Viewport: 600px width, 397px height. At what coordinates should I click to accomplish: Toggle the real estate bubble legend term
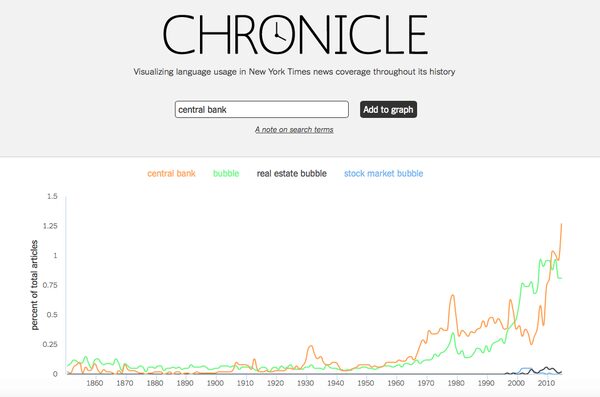click(292, 173)
